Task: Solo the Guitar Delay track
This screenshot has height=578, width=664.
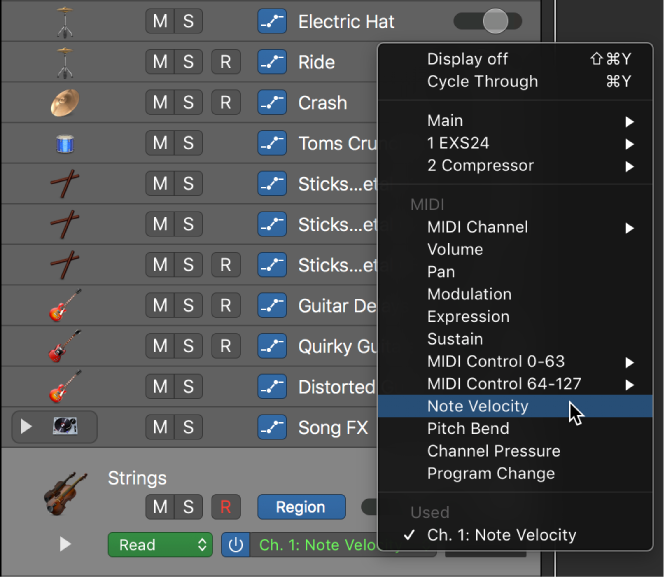Action: (x=188, y=305)
